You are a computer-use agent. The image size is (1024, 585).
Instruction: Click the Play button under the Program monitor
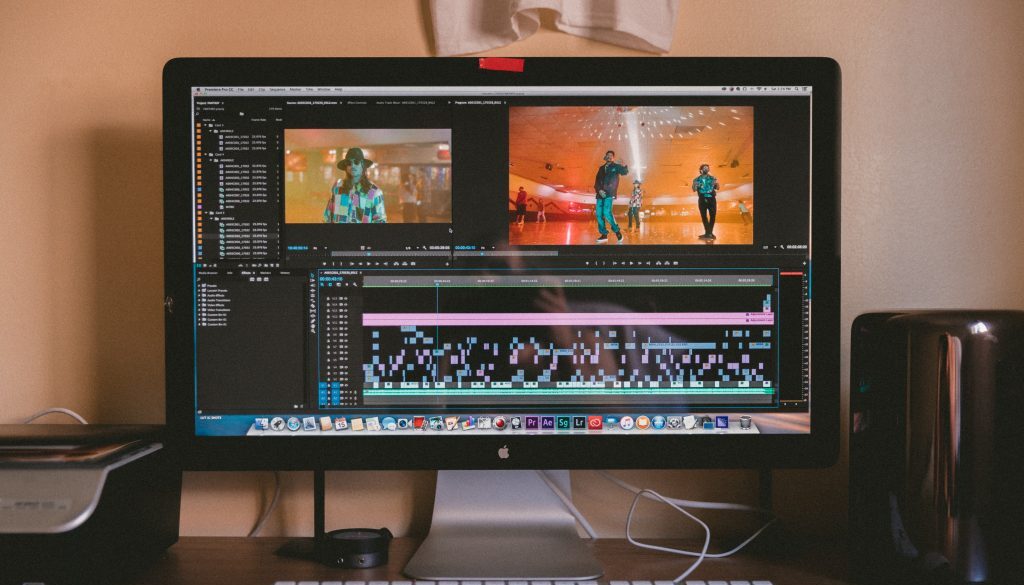coord(632,263)
